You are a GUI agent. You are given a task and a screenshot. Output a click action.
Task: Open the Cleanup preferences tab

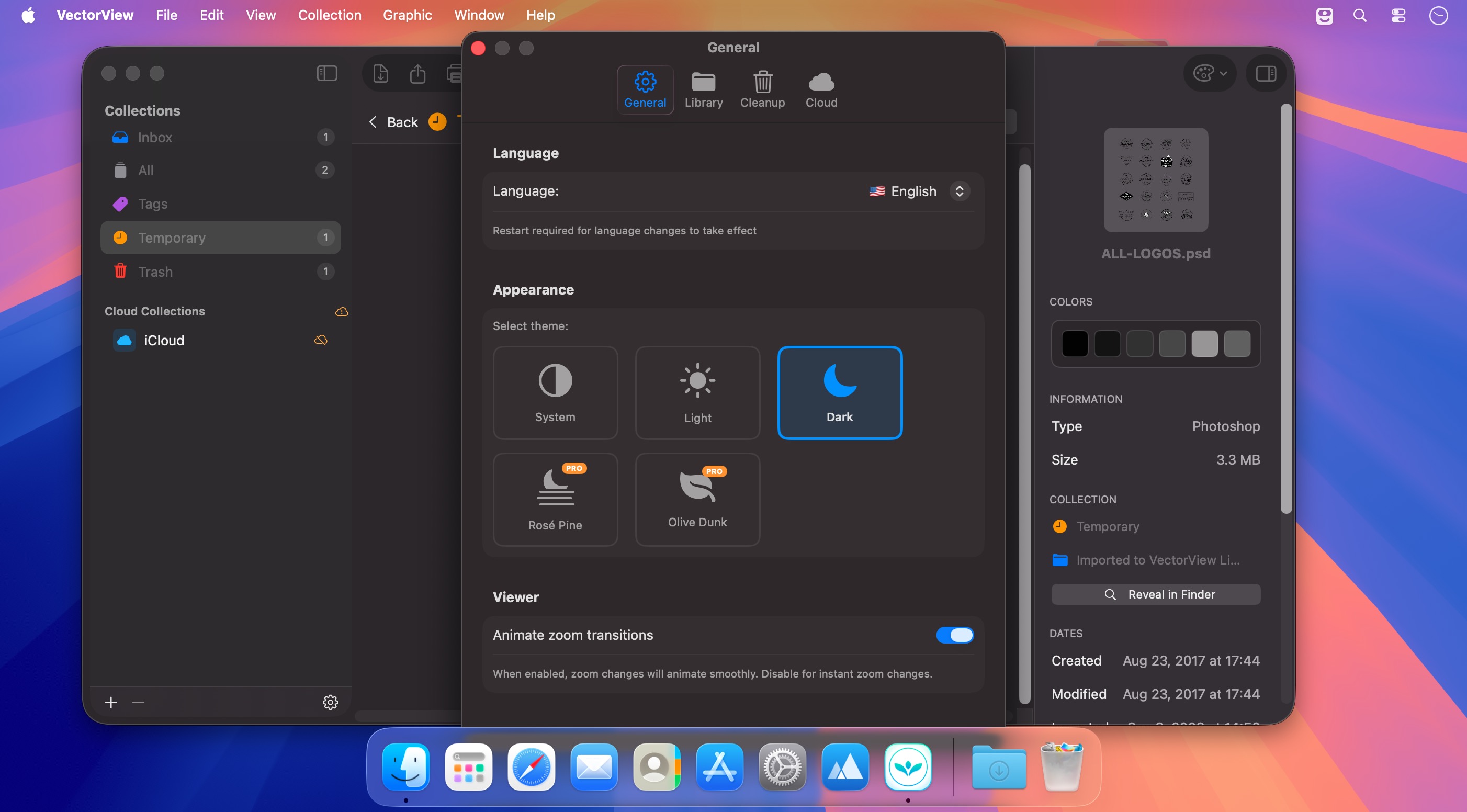(x=763, y=90)
